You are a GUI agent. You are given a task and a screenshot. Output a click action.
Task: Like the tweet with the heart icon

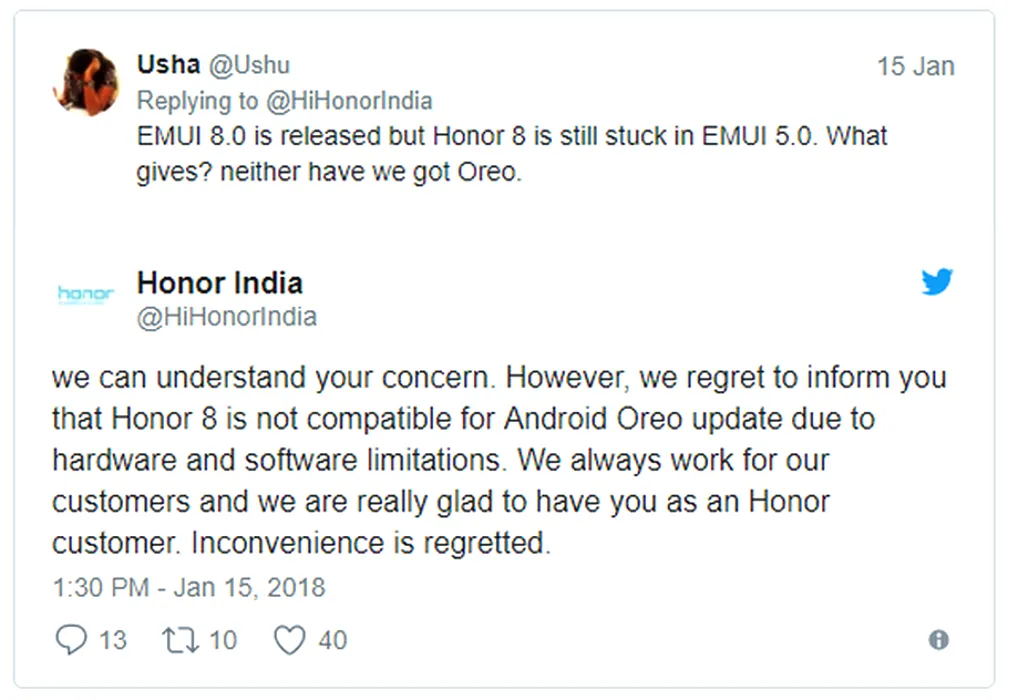(x=290, y=640)
